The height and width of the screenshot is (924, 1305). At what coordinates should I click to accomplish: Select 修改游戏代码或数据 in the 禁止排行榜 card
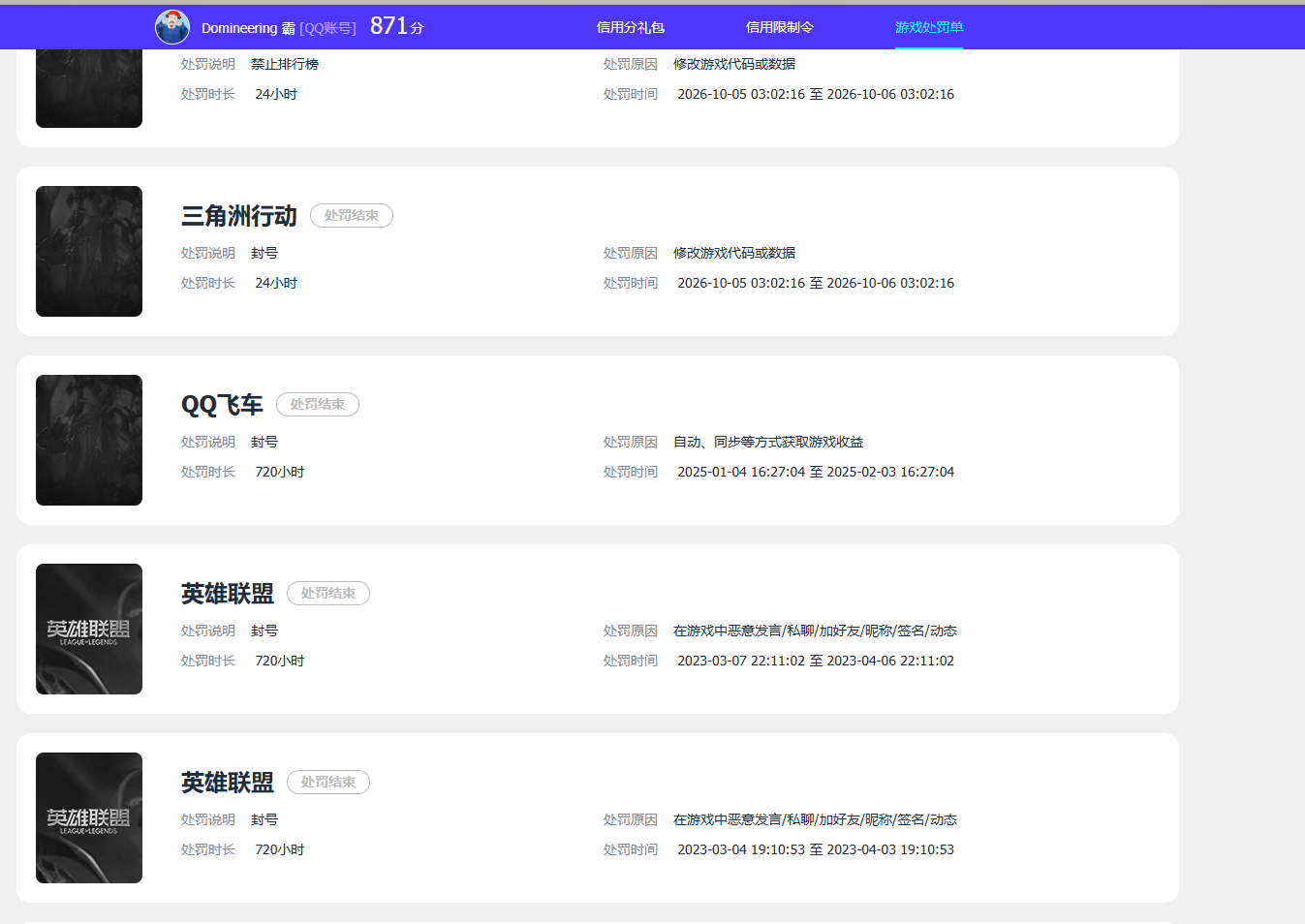[734, 64]
